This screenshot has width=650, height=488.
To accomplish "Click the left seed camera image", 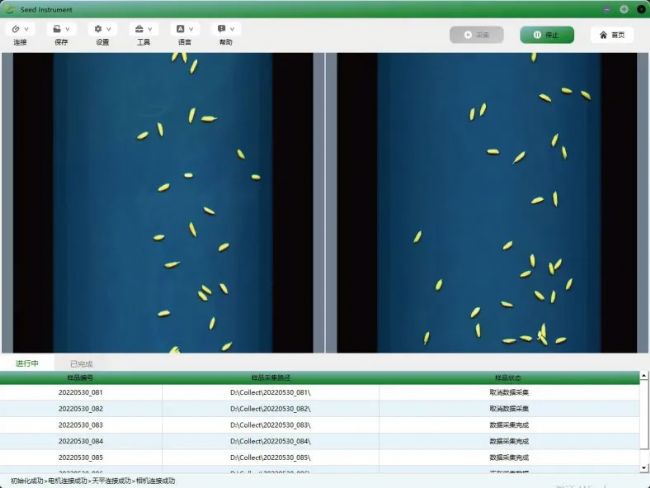I will (162, 202).
